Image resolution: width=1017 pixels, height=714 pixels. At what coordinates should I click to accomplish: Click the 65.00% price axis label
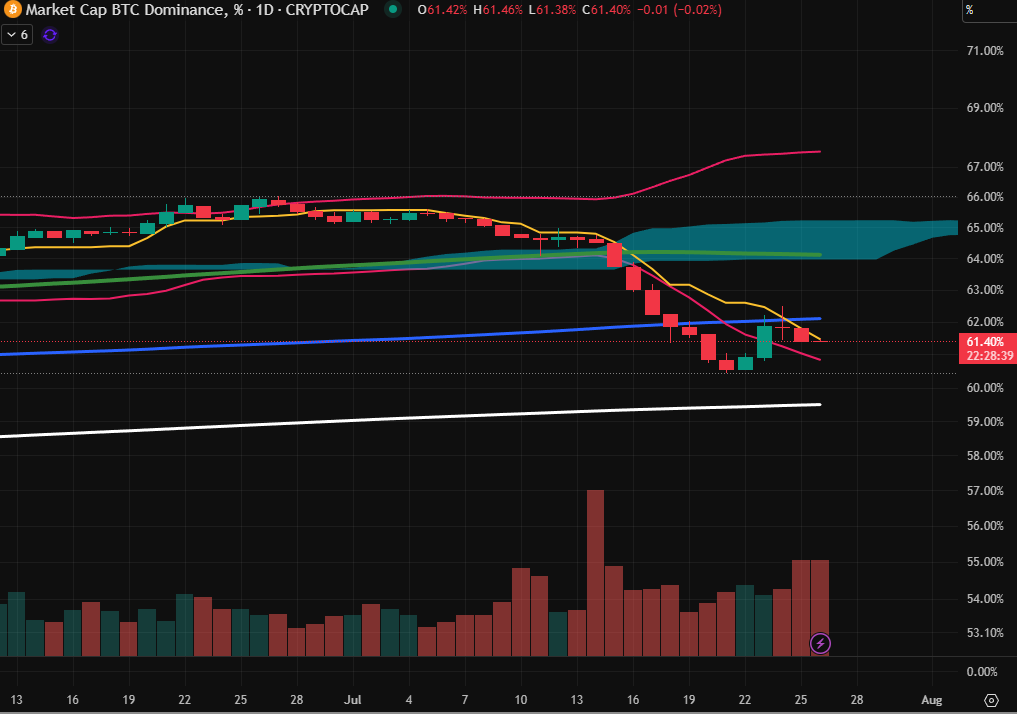(985, 228)
